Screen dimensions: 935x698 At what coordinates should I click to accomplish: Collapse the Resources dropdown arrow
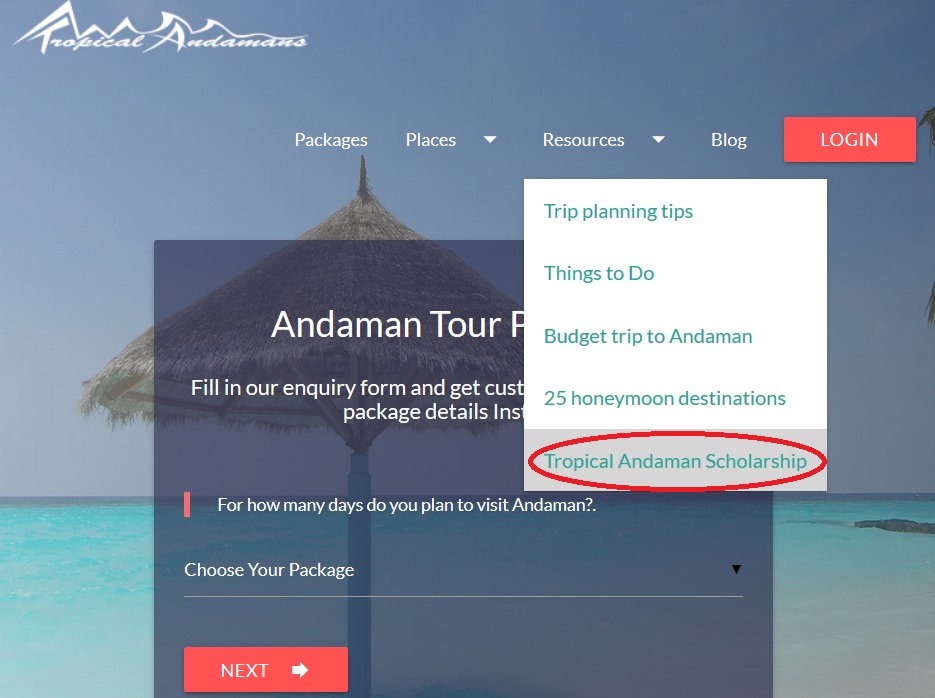658,139
